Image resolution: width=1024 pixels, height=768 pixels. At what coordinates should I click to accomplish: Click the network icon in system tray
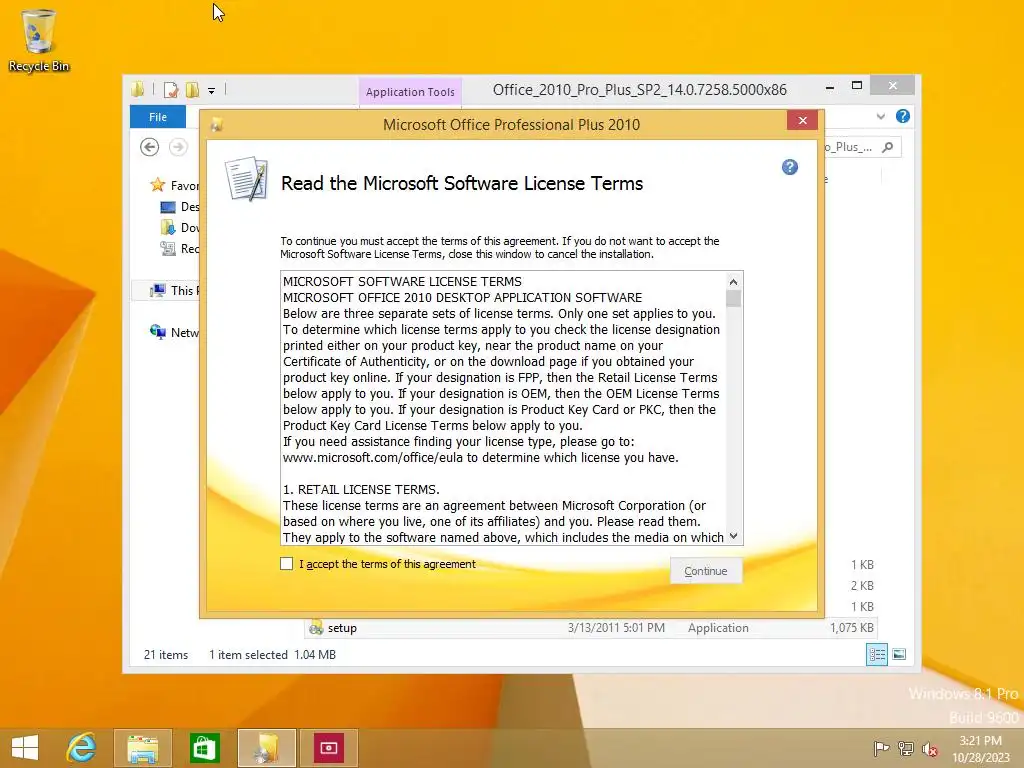(x=905, y=748)
